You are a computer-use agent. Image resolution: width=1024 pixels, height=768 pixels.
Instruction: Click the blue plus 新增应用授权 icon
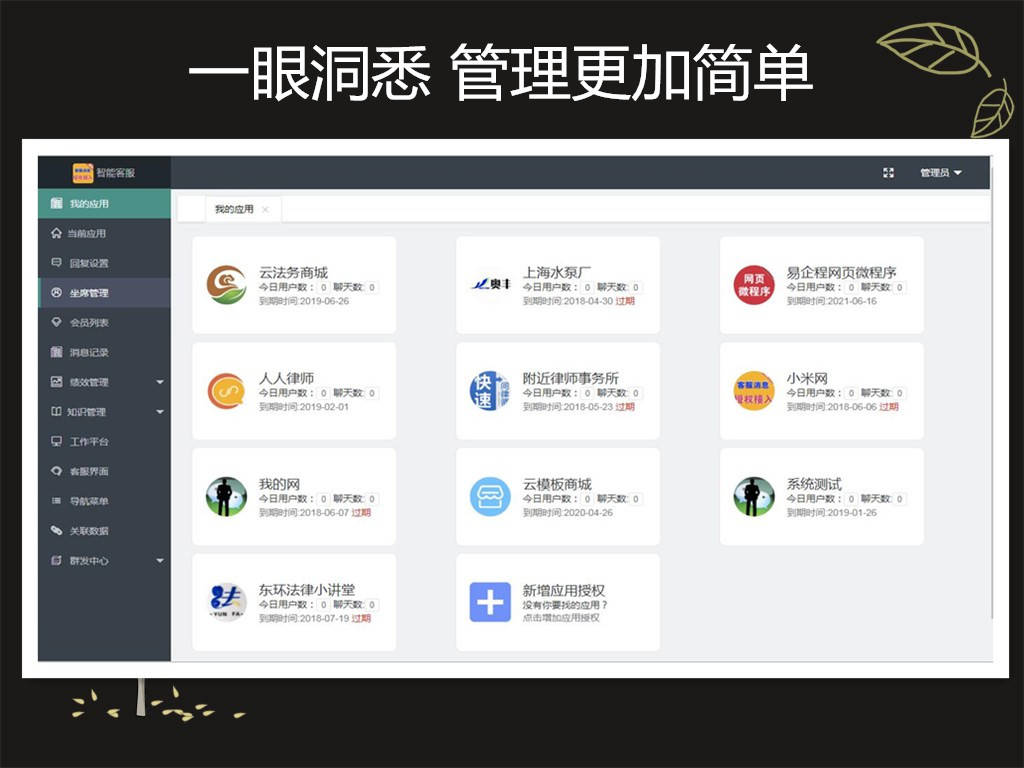[490, 602]
